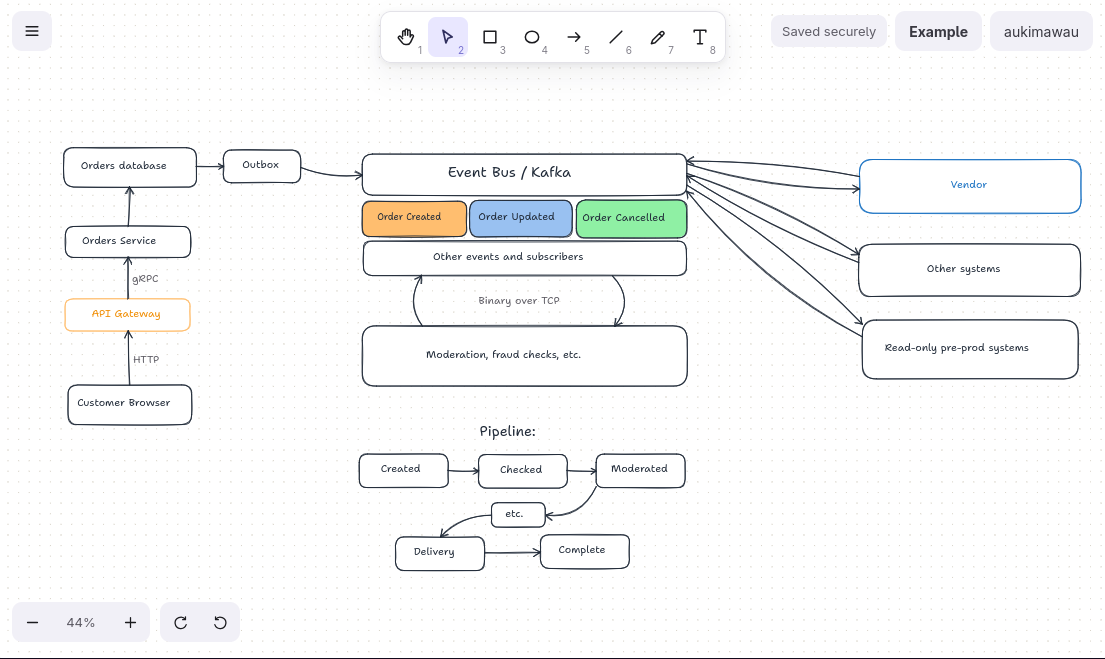The width and height of the screenshot is (1105, 659).
Task: Select the Arrow drawing tool
Action: click(574, 37)
